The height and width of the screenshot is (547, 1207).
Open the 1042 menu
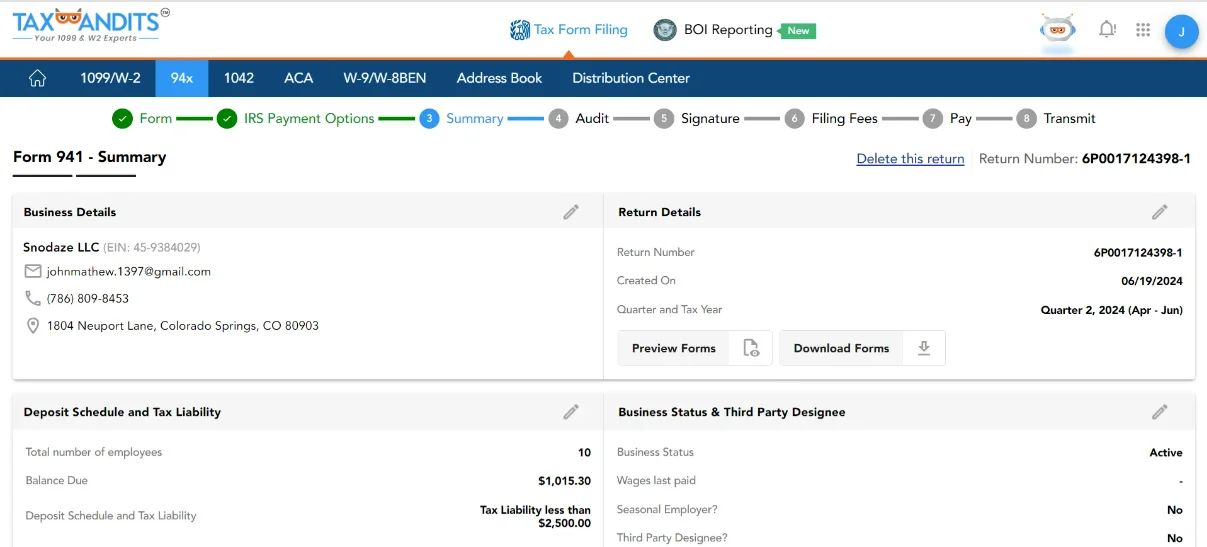[x=239, y=78]
